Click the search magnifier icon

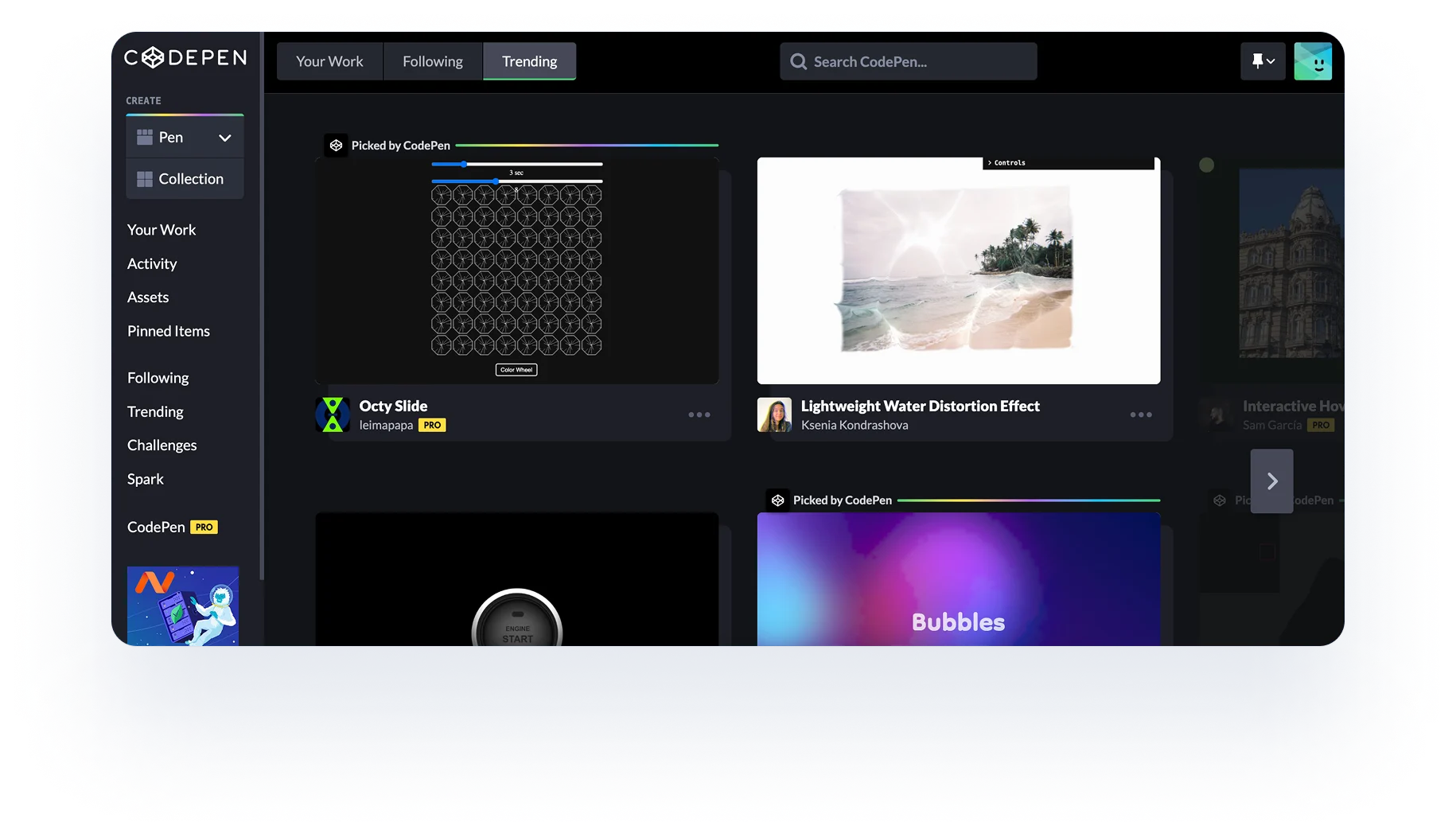(x=798, y=61)
